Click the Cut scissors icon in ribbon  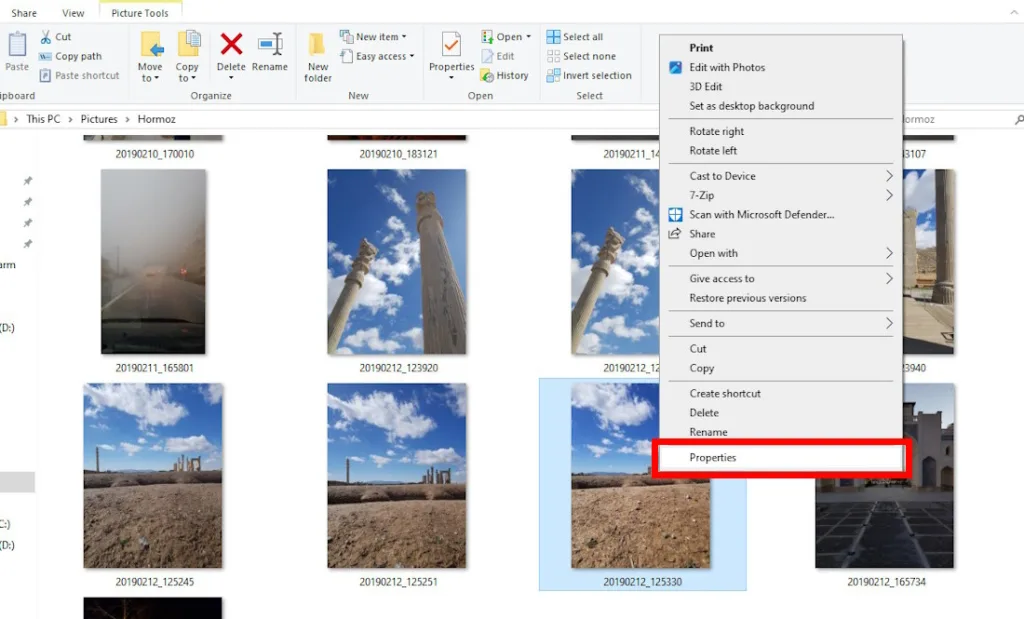click(x=46, y=37)
